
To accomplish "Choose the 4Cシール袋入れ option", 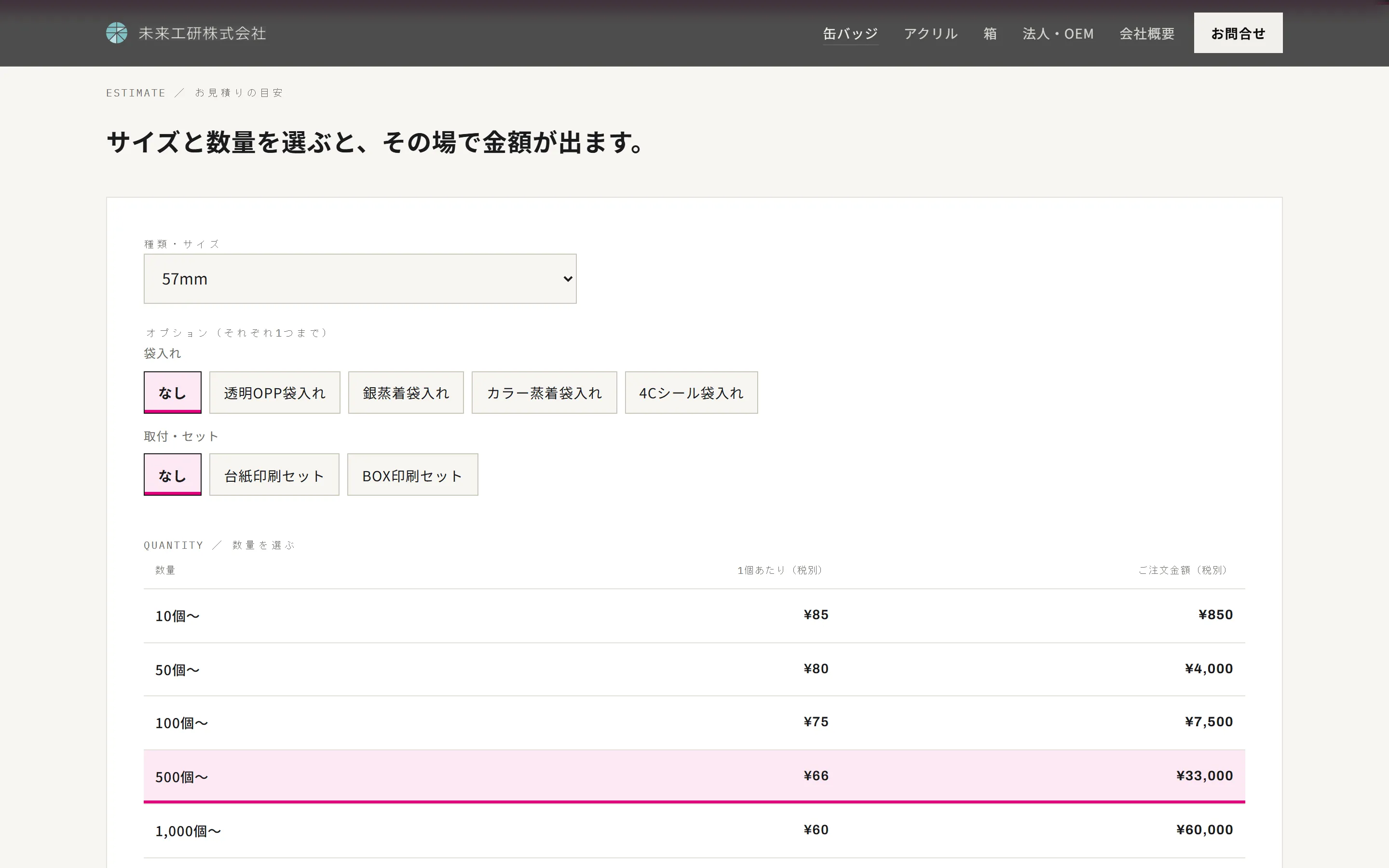I will (x=691, y=393).
